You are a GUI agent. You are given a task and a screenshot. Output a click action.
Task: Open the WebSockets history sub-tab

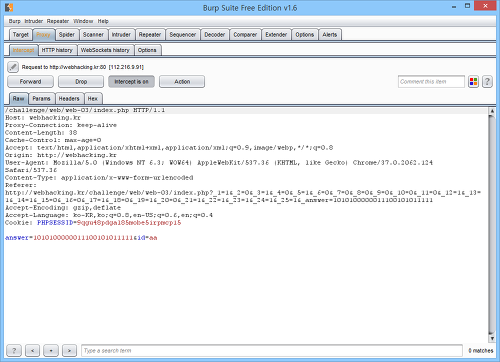tap(105, 50)
